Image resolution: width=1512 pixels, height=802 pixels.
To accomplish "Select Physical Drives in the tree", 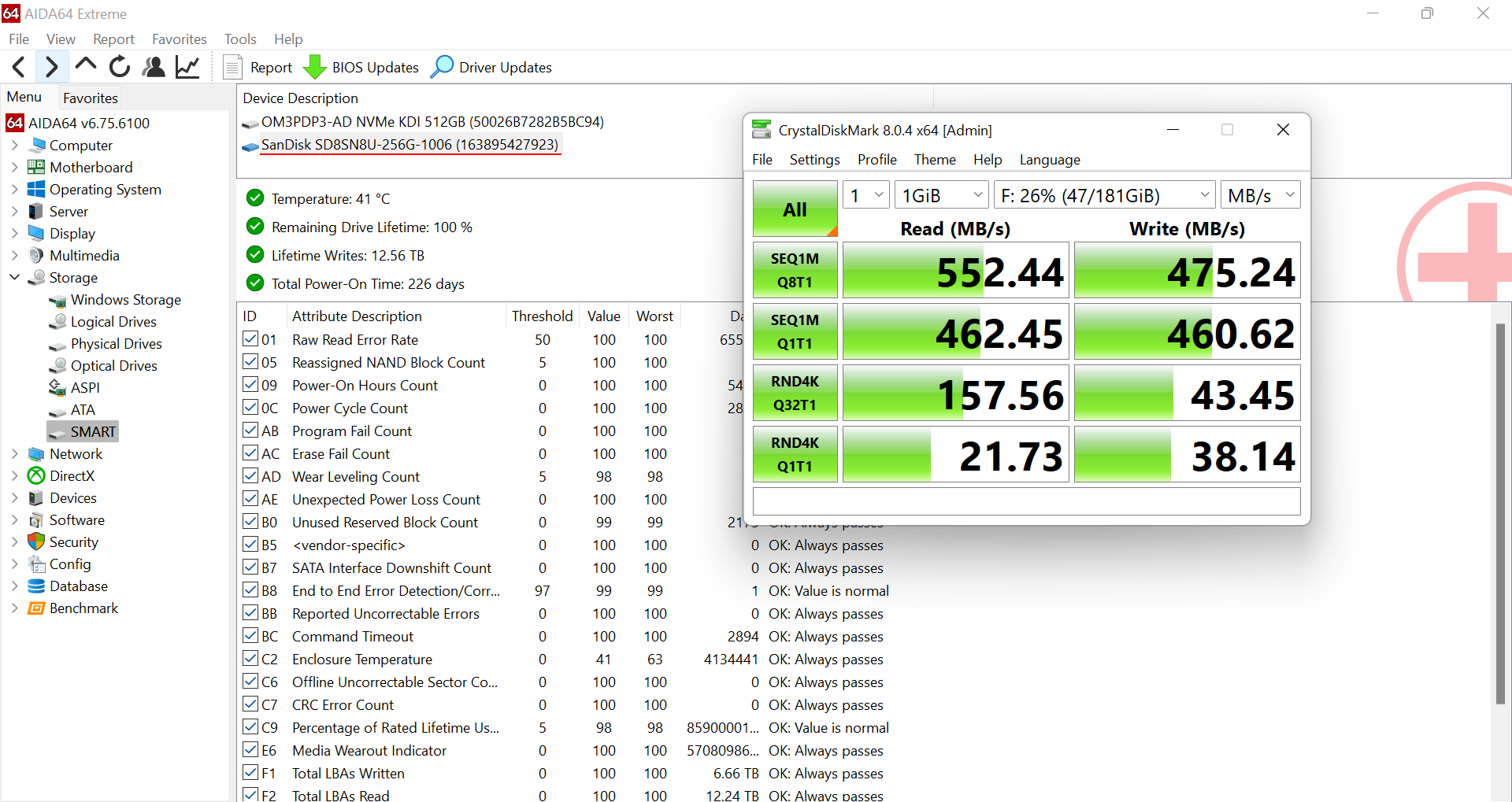I will point(117,344).
